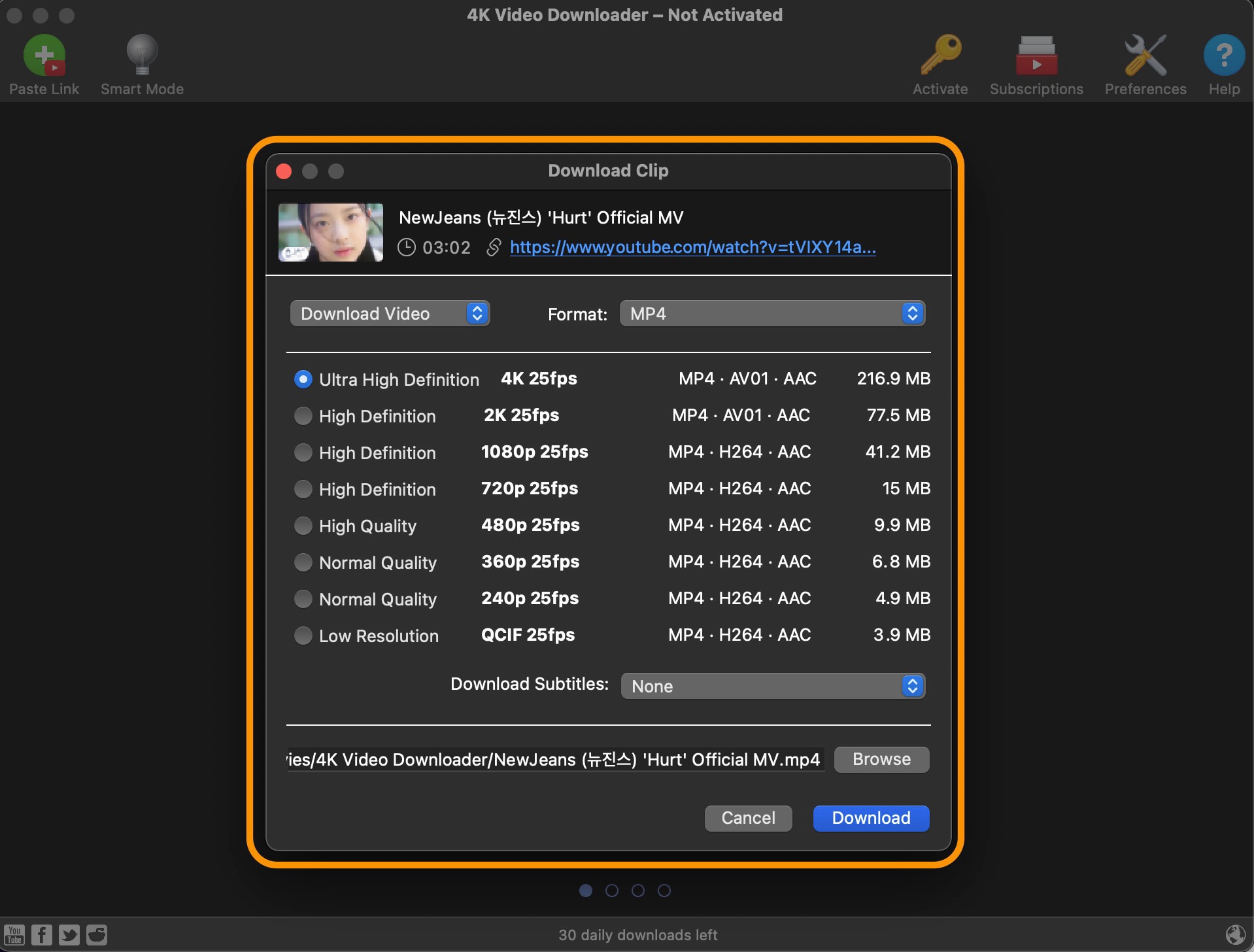
Task: Toggle Smart Mode lightbulb icon
Action: click(x=142, y=56)
